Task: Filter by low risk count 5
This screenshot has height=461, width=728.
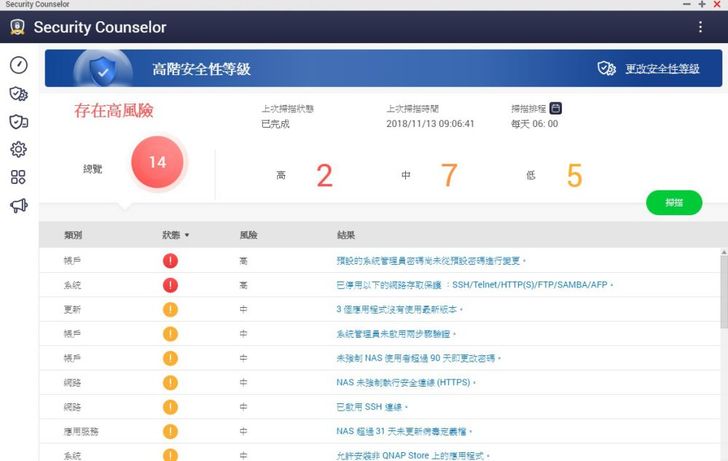Action: (x=574, y=175)
